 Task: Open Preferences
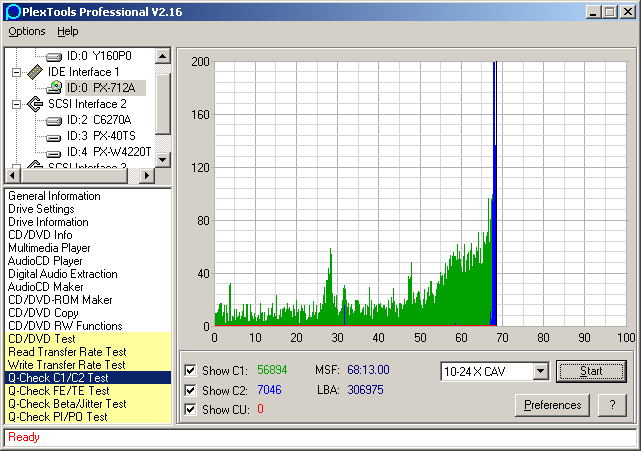[552, 405]
